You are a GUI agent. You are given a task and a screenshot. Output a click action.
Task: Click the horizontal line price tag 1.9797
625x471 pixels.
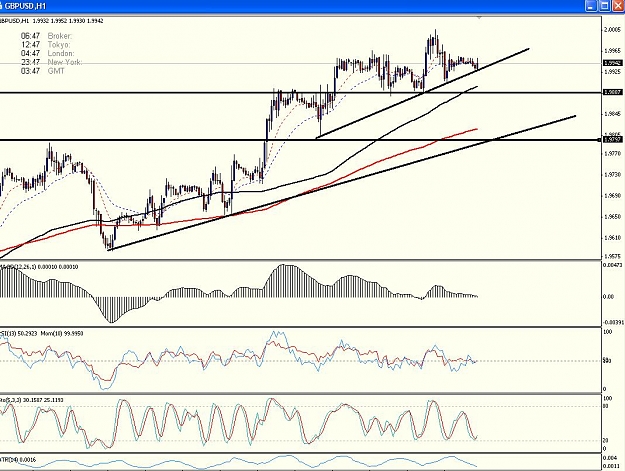click(613, 139)
